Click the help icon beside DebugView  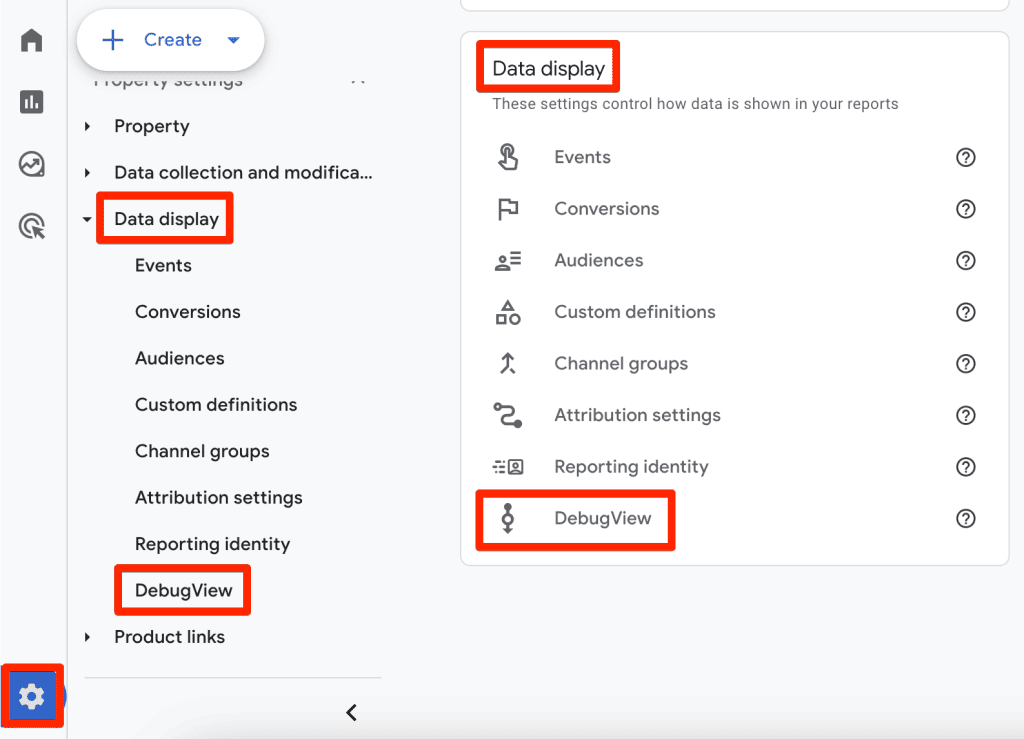pyautogui.click(x=965, y=518)
